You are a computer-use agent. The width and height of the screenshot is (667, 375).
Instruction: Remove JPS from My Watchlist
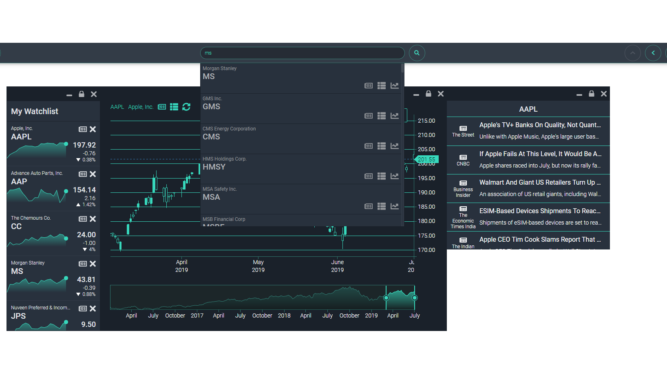[93, 309]
